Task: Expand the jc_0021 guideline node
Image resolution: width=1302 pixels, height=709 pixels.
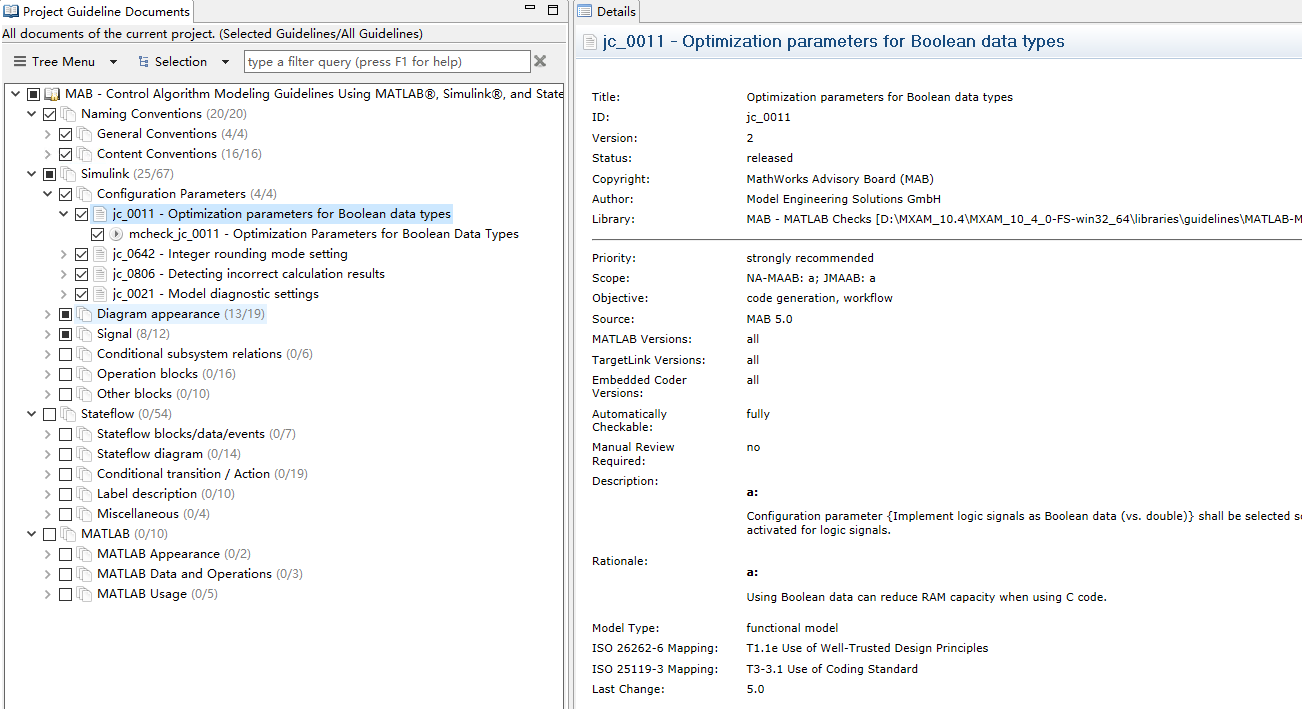Action: click(x=63, y=294)
